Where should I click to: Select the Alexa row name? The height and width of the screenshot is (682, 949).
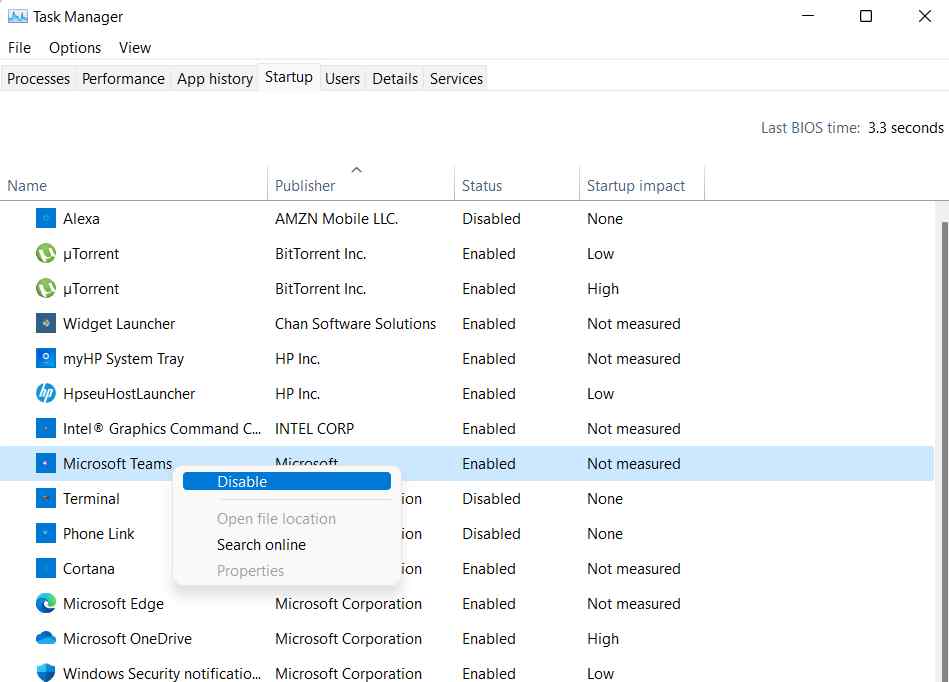(x=81, y=218)
